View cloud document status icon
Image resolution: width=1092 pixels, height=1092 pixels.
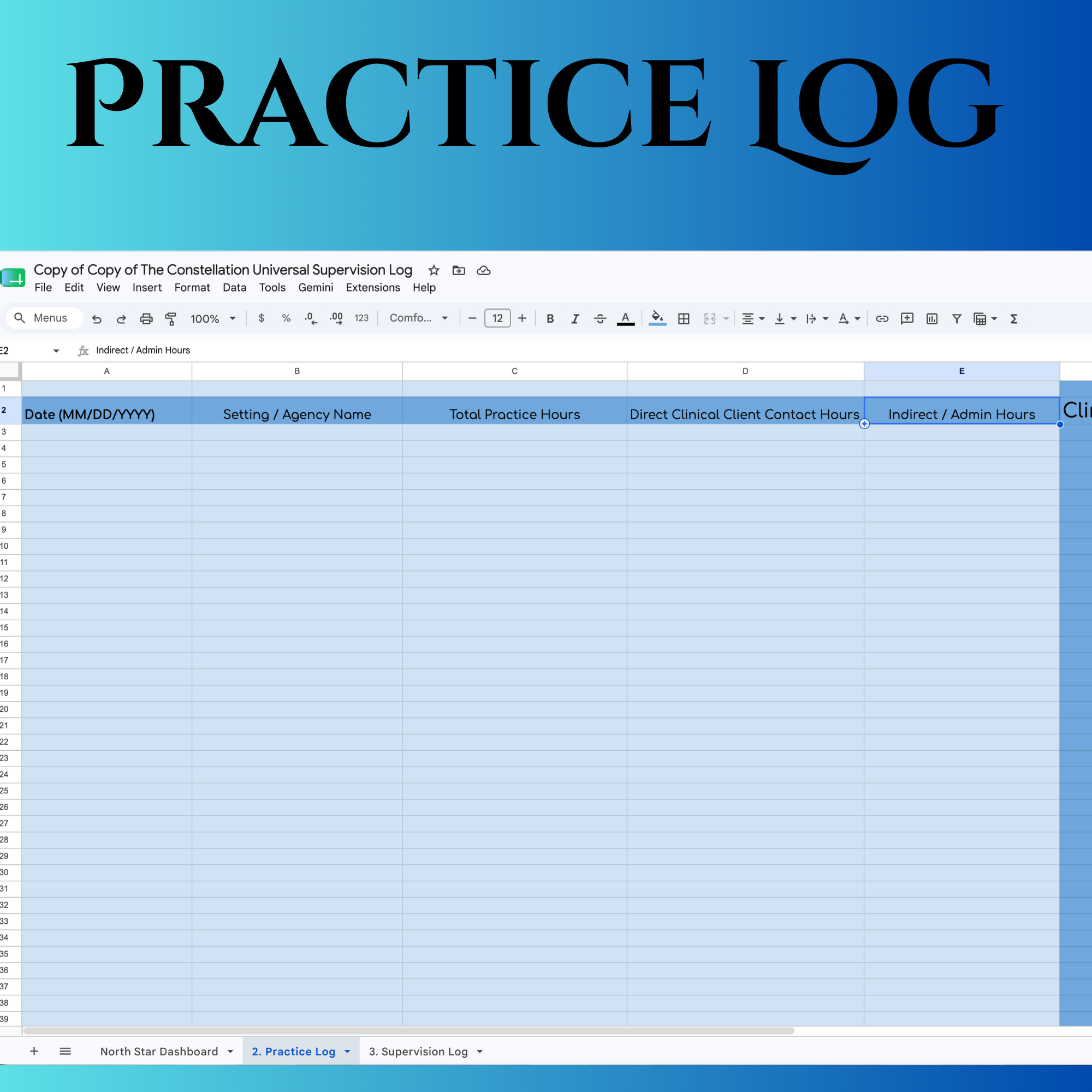click(x=483, y=271)
